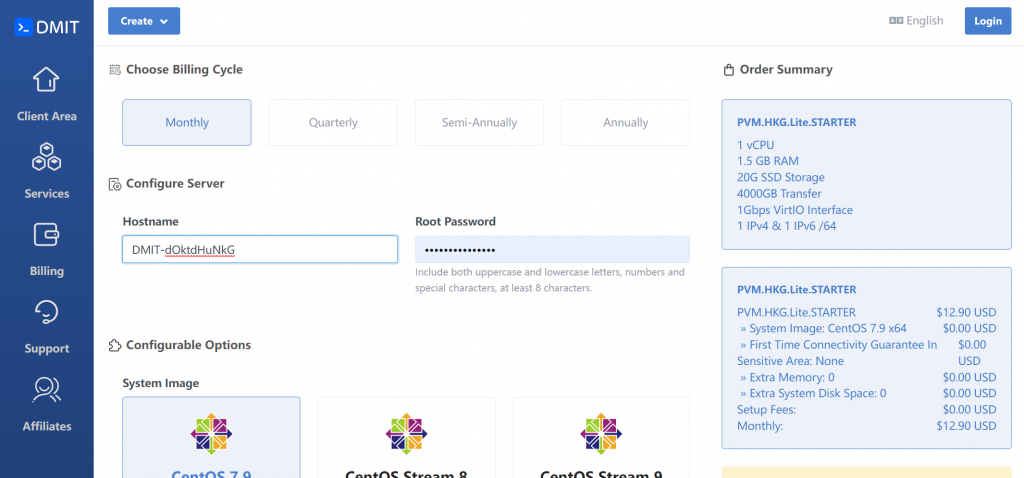The width and height of the screenshot is (1024, 478).
Task: Select the Quarterly billing cycle
Action: (x=333, y=122)
